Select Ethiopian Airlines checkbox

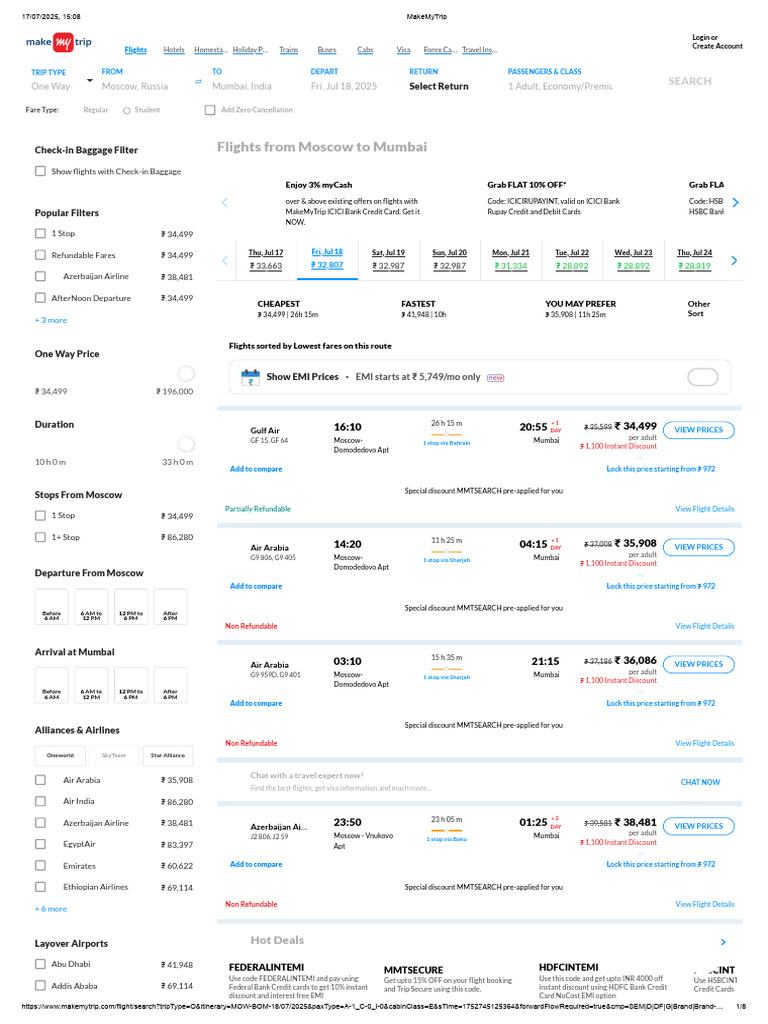pos(40,887)
